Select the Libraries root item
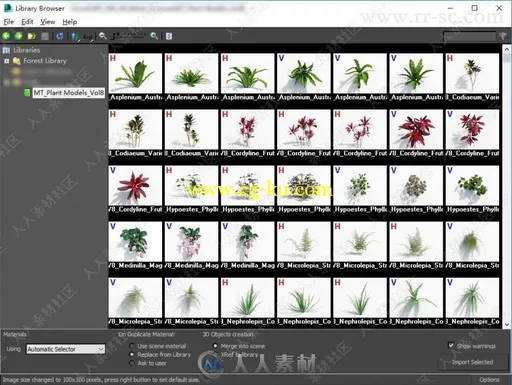 27,50
